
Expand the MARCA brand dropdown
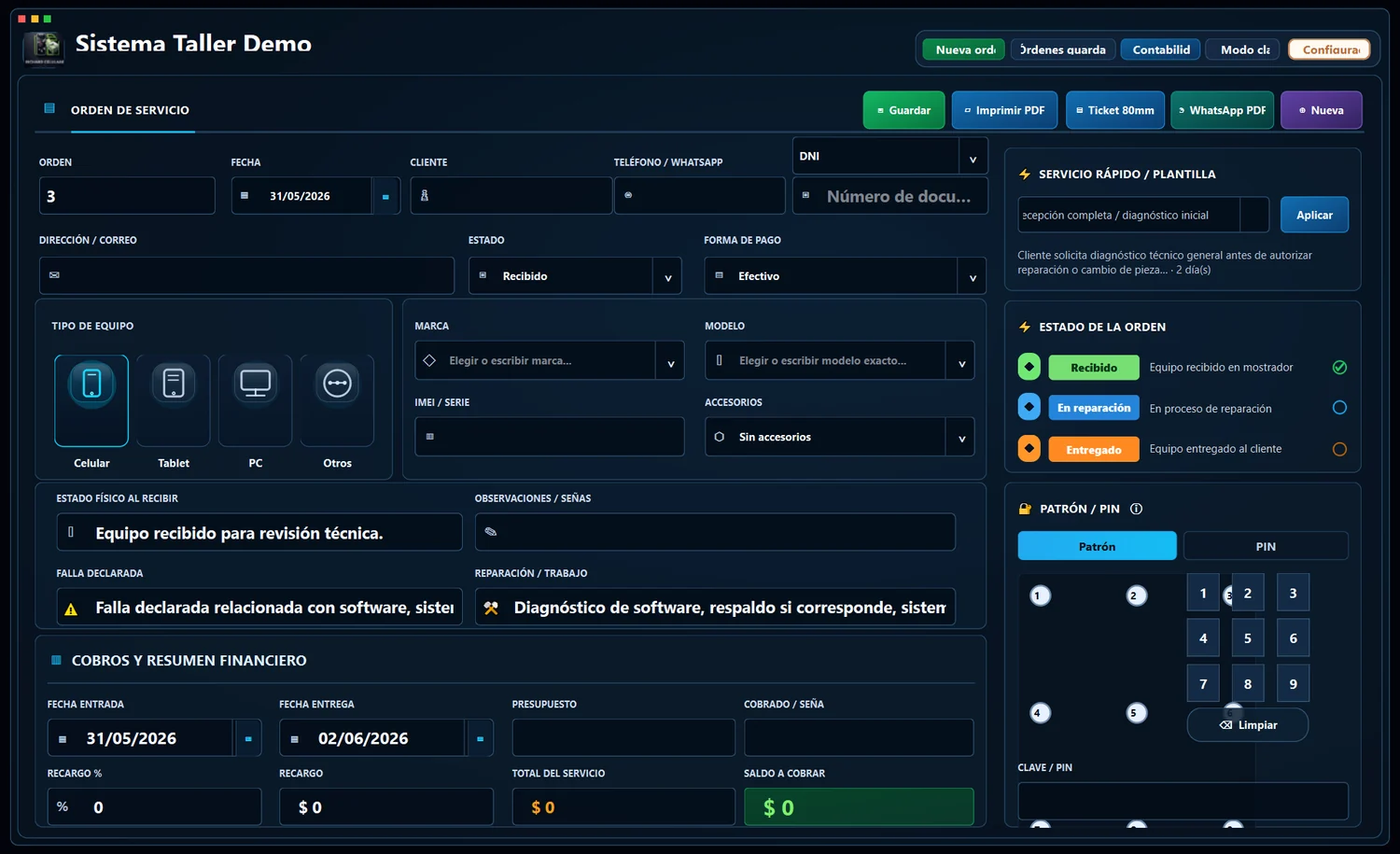coord(670,361)
